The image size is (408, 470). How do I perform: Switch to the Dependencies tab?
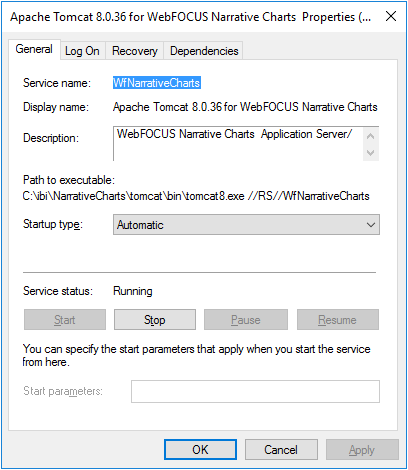(204, 51)
